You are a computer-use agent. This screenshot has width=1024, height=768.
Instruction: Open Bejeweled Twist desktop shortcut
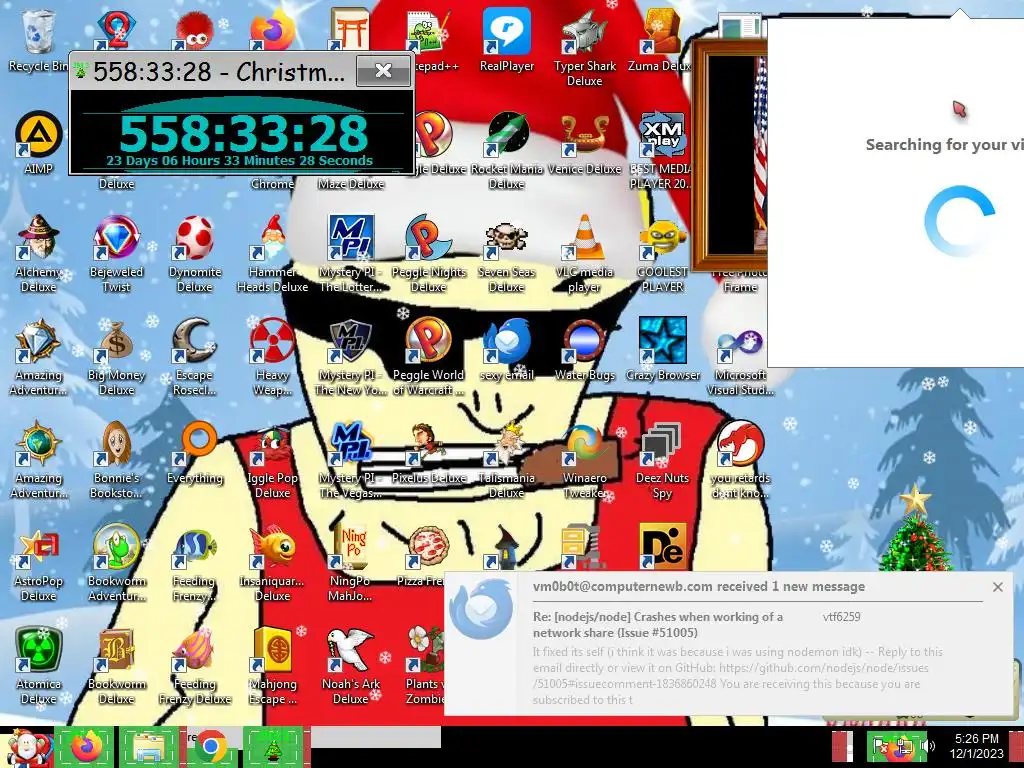tap(116, 255)
